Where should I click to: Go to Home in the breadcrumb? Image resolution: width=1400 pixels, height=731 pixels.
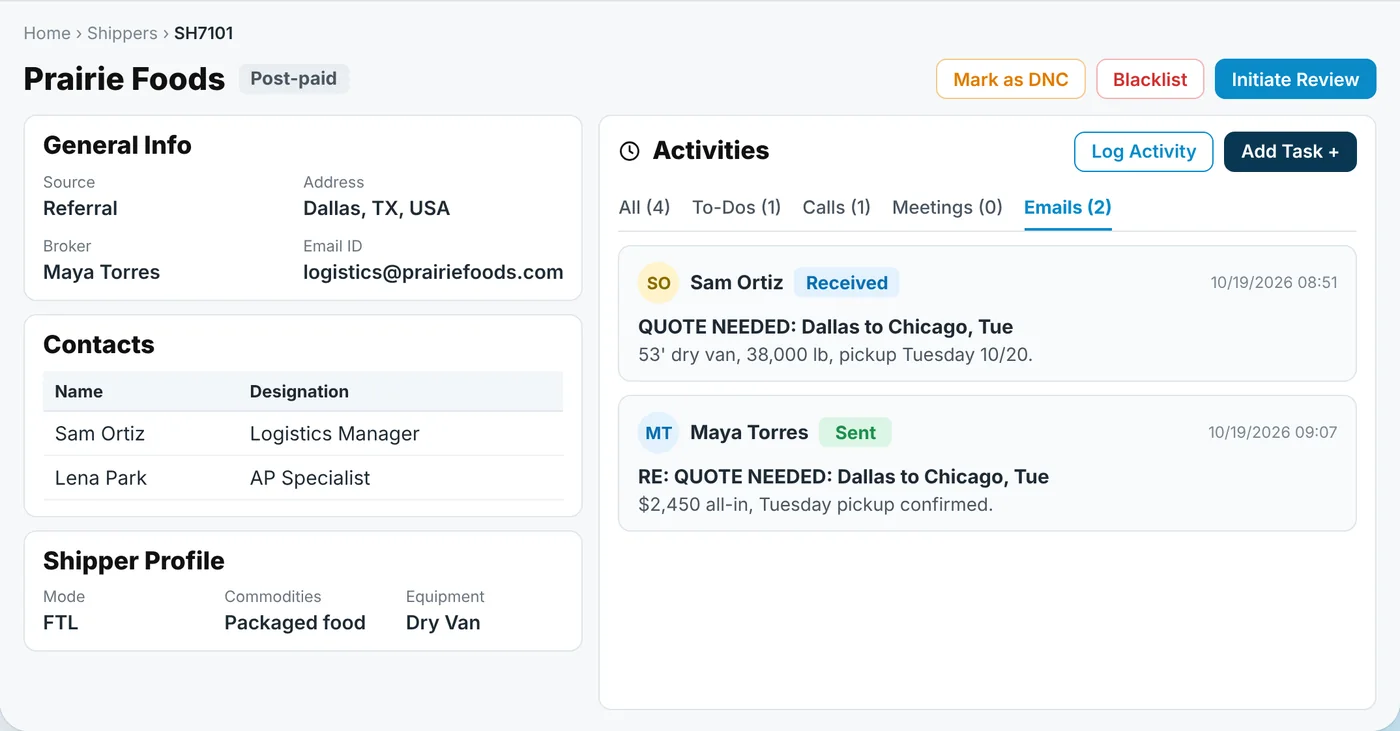[x=47, y=33]
